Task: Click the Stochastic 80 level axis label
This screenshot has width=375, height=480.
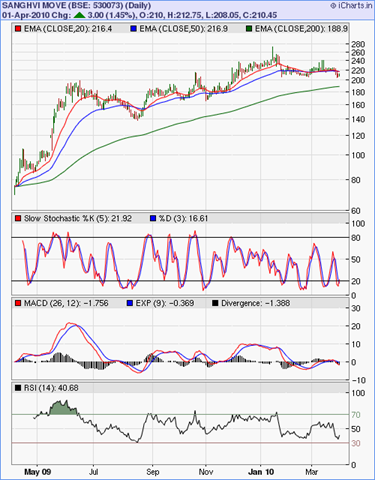Action: coord(356,238)
